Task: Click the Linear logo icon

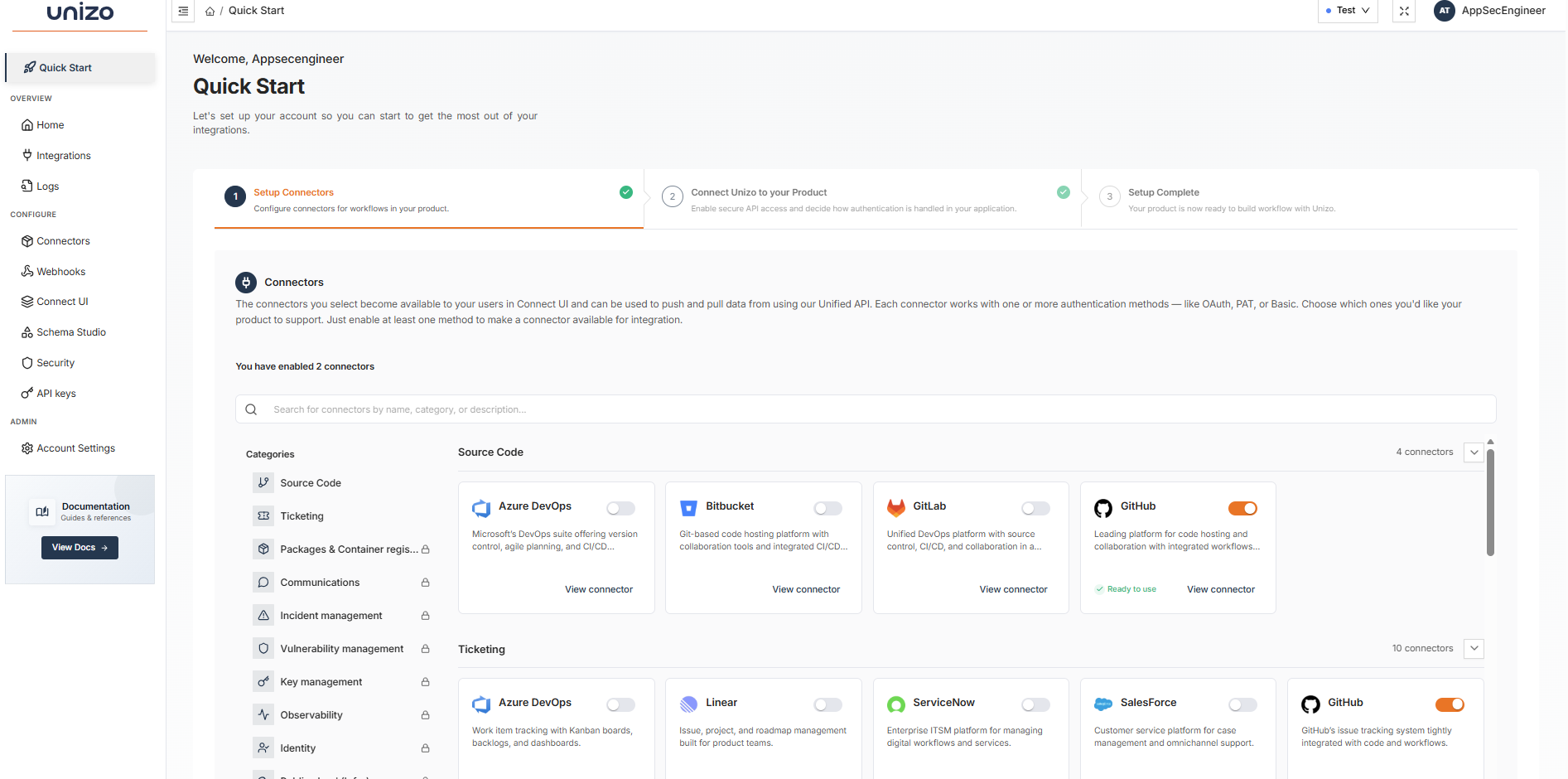Action: pos(688,704)
